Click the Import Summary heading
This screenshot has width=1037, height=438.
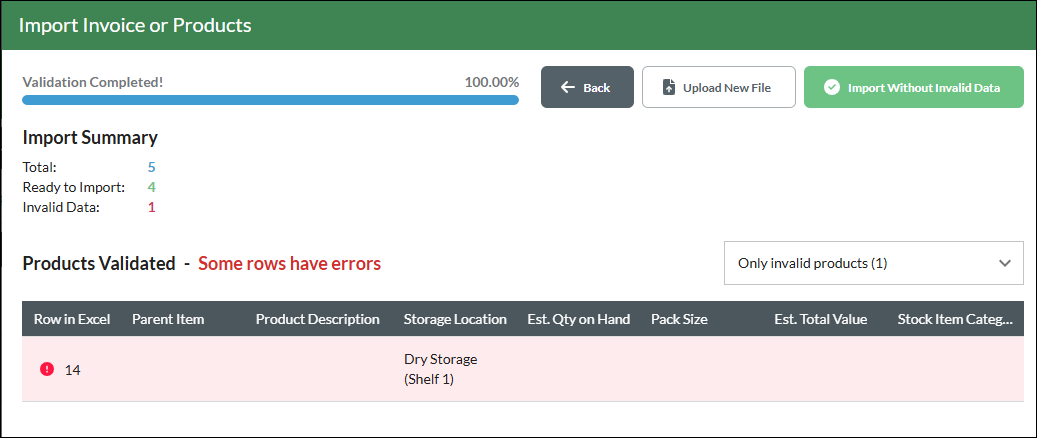pyautogui.click(x=90, y=138)
